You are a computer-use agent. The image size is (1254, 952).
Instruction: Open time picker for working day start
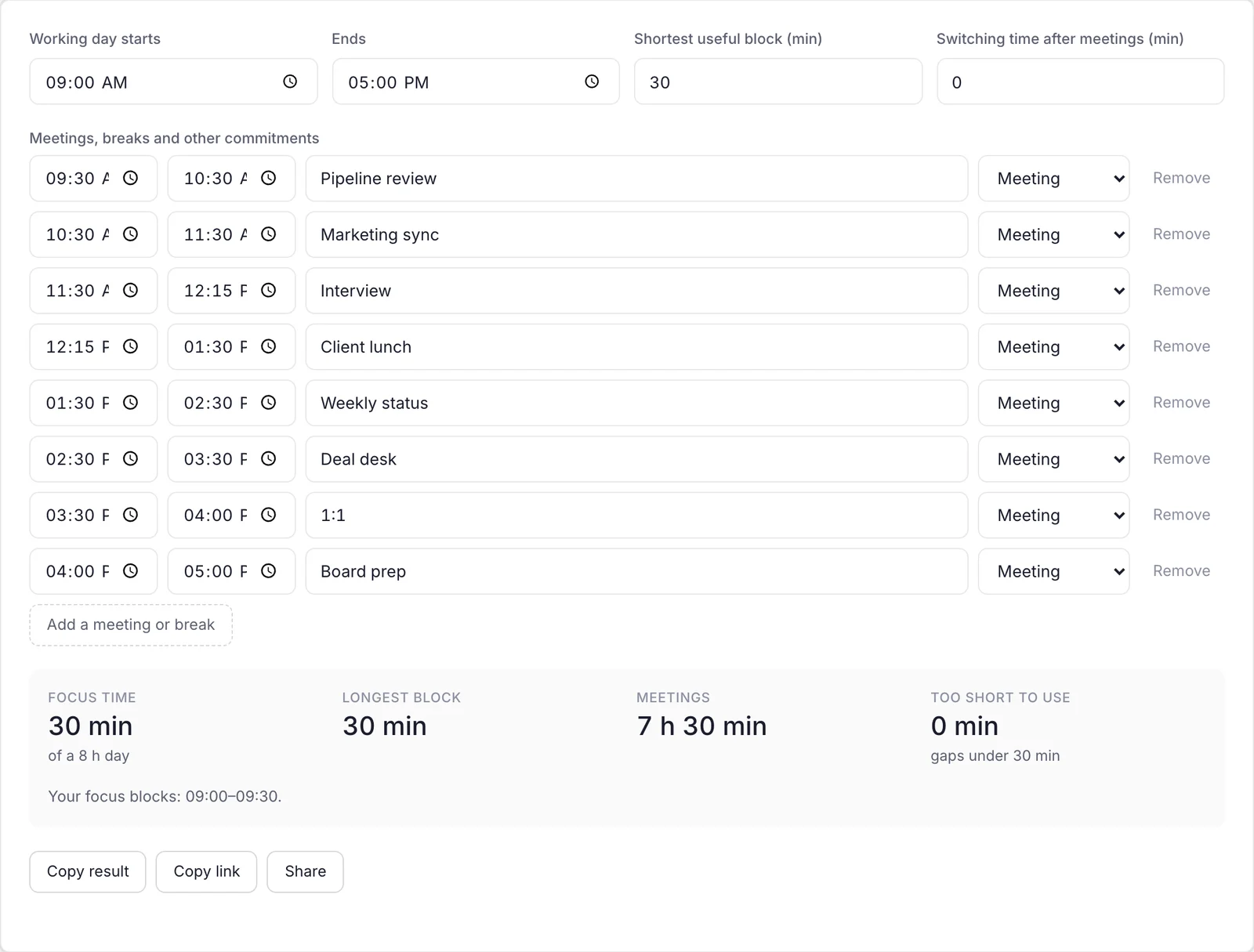click(x=290, y=81)
